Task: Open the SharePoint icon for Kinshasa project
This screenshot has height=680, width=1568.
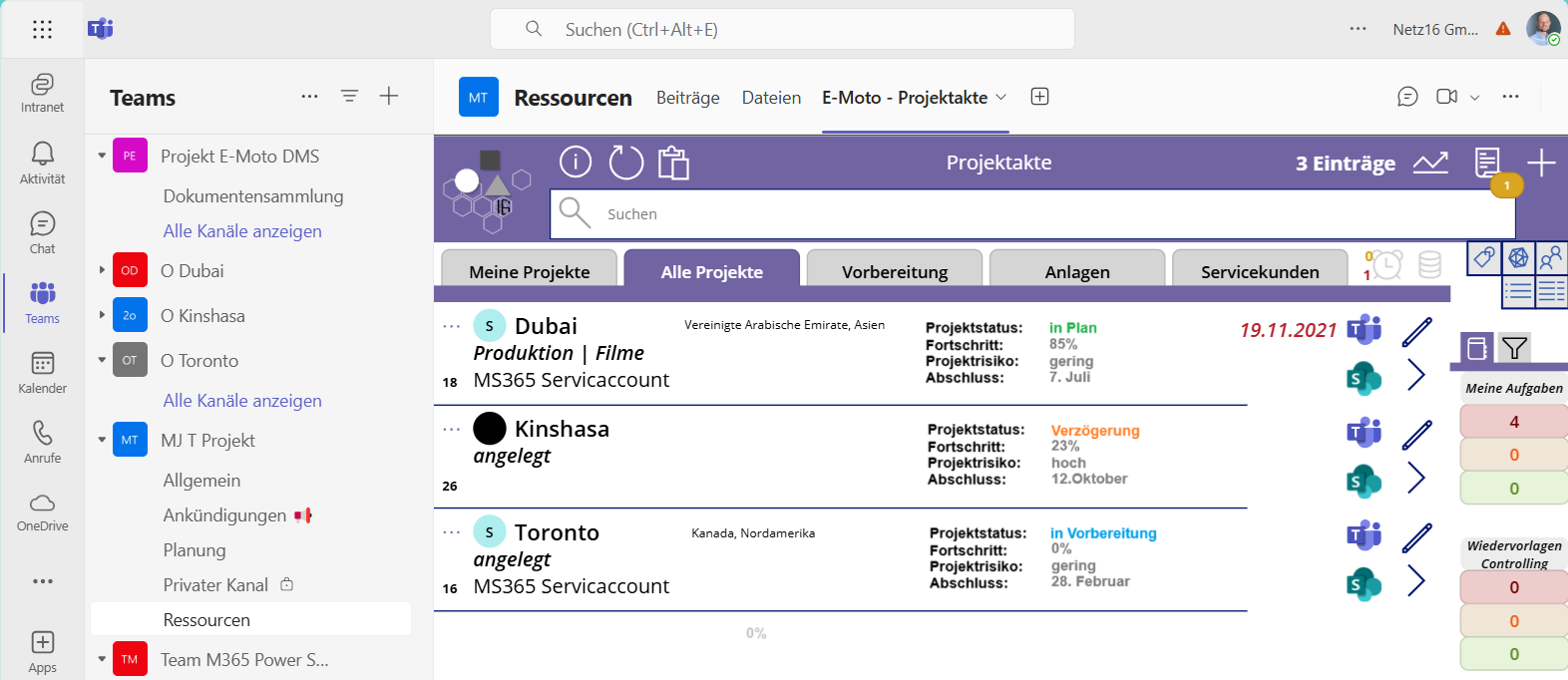Action: 1364,482
